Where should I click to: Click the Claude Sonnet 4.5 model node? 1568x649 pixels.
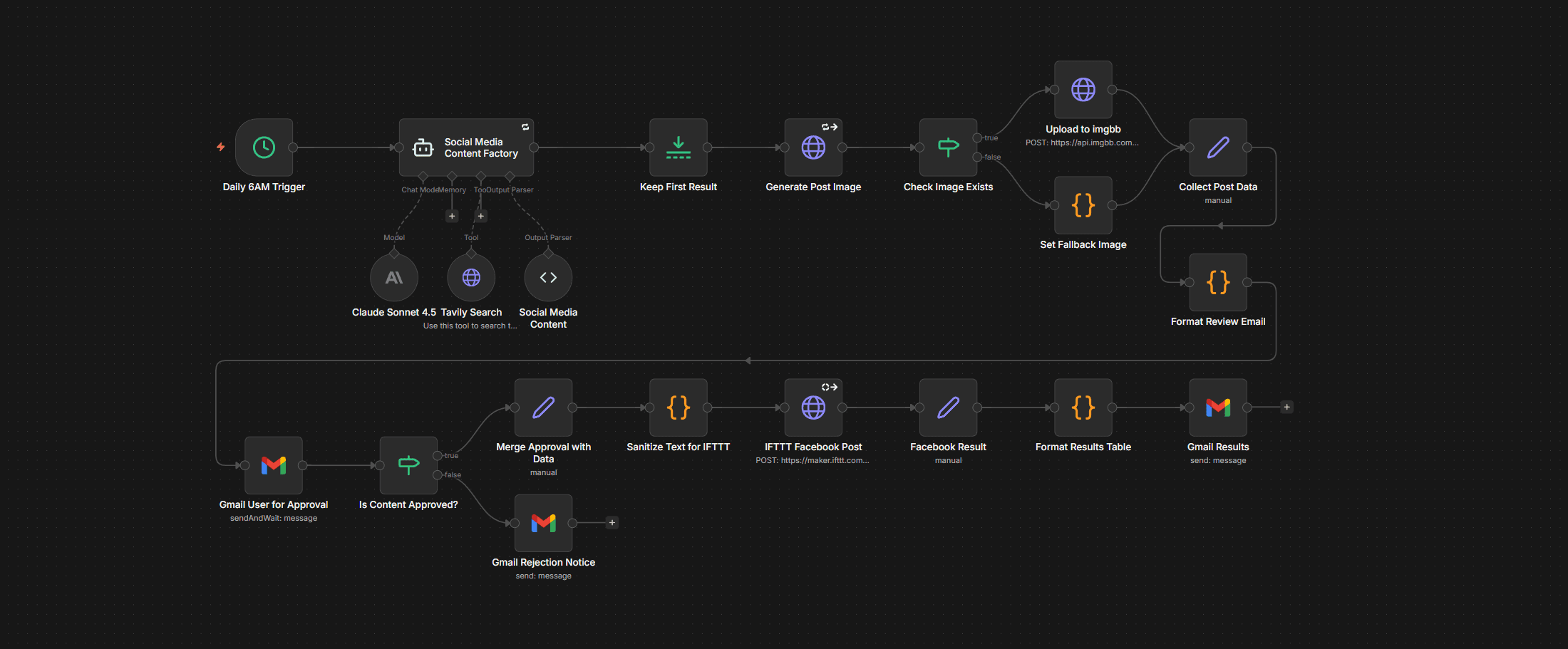pyautogui.click(x=394, y=278)
